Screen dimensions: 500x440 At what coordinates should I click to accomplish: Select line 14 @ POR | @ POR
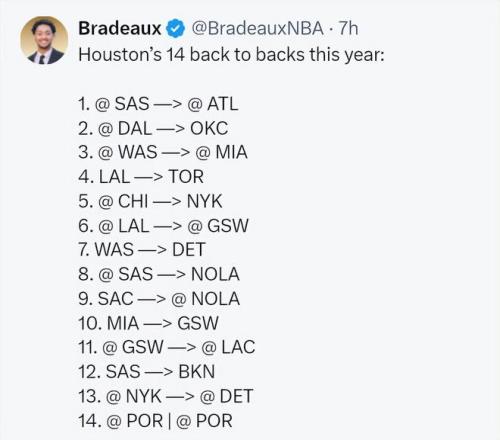[x=156, y=421]
